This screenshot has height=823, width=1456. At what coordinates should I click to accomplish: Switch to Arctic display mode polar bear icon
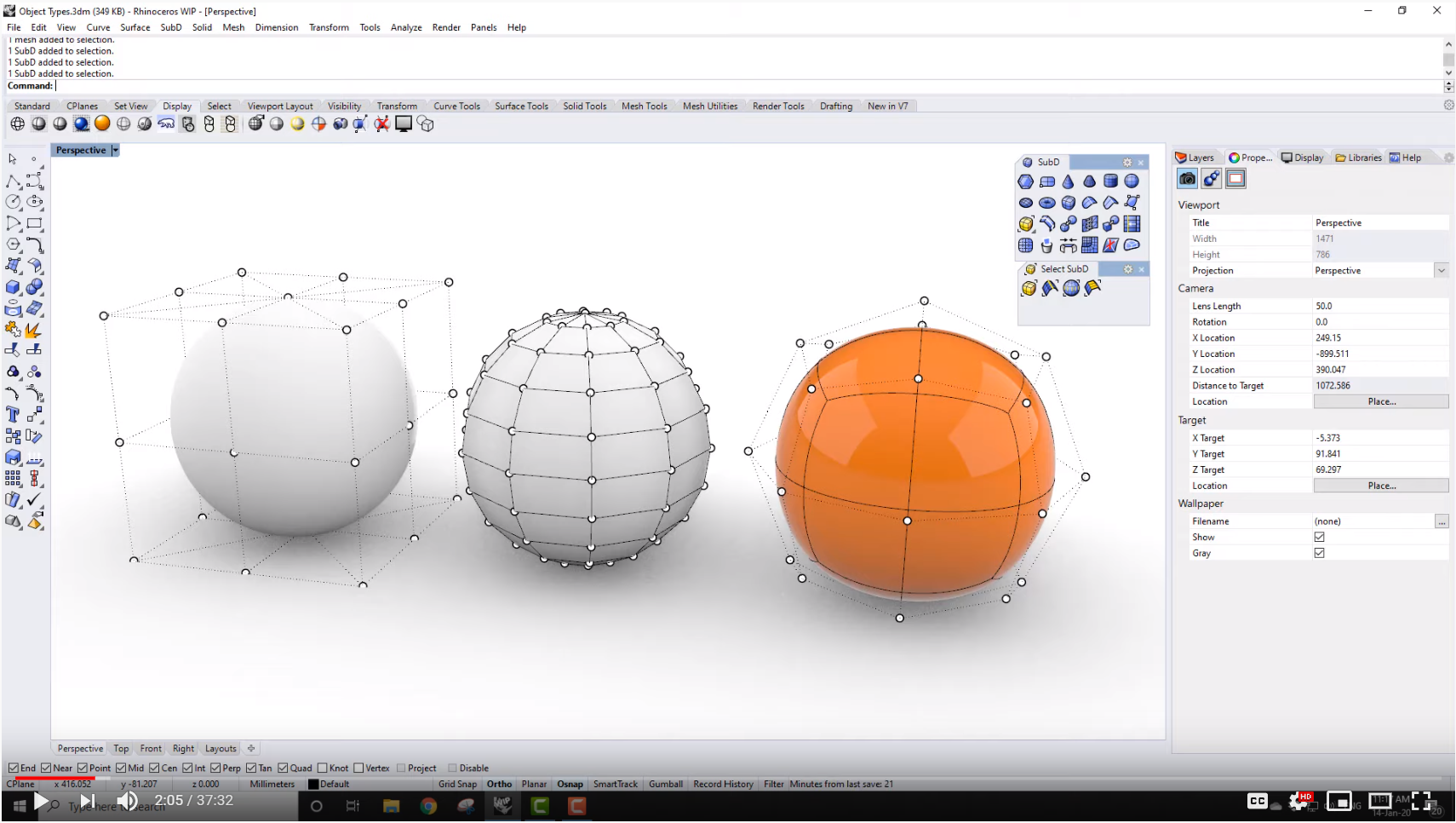click(166, 124)
